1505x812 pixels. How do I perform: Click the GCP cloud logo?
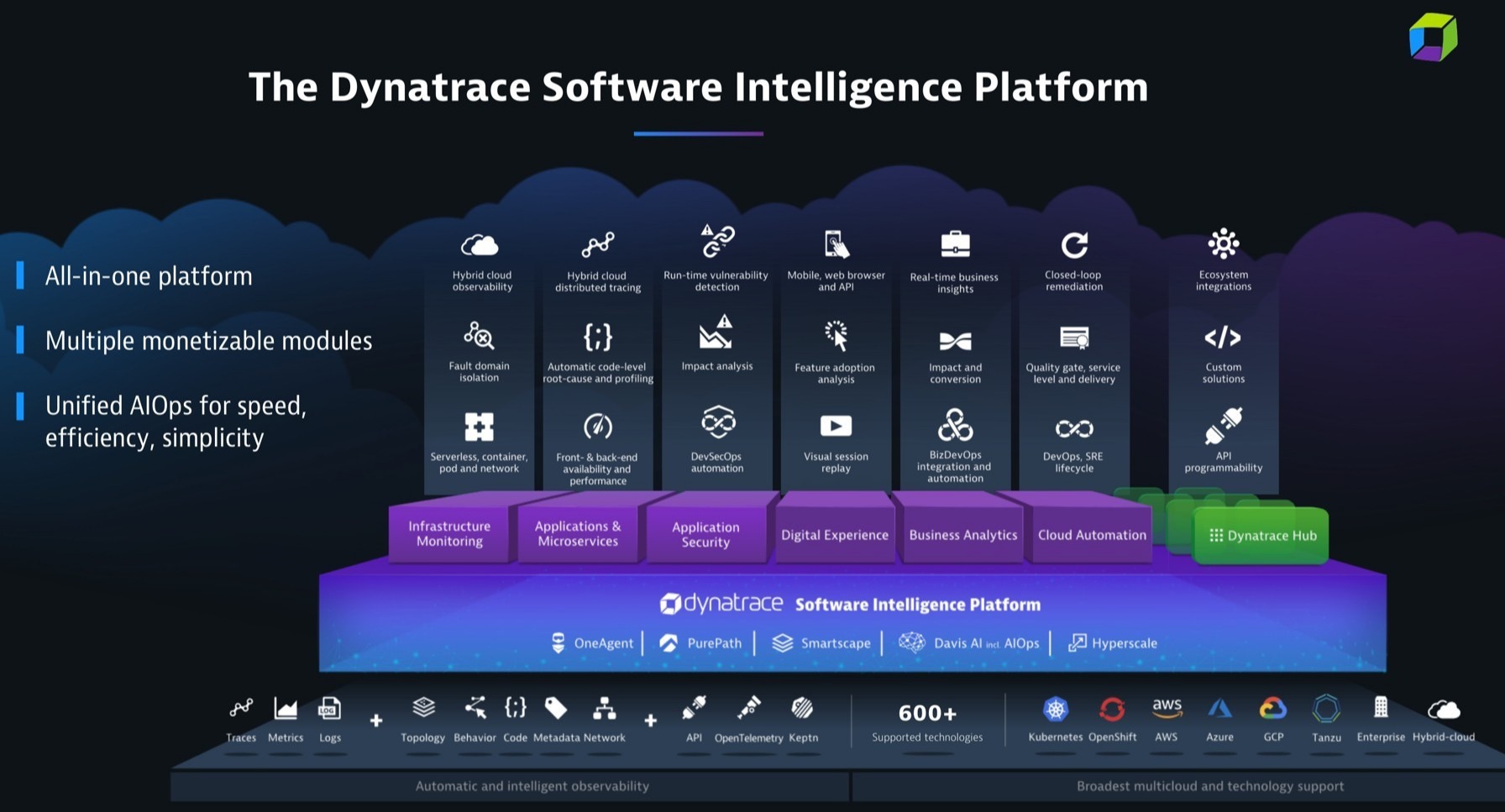coord(1273,710)
